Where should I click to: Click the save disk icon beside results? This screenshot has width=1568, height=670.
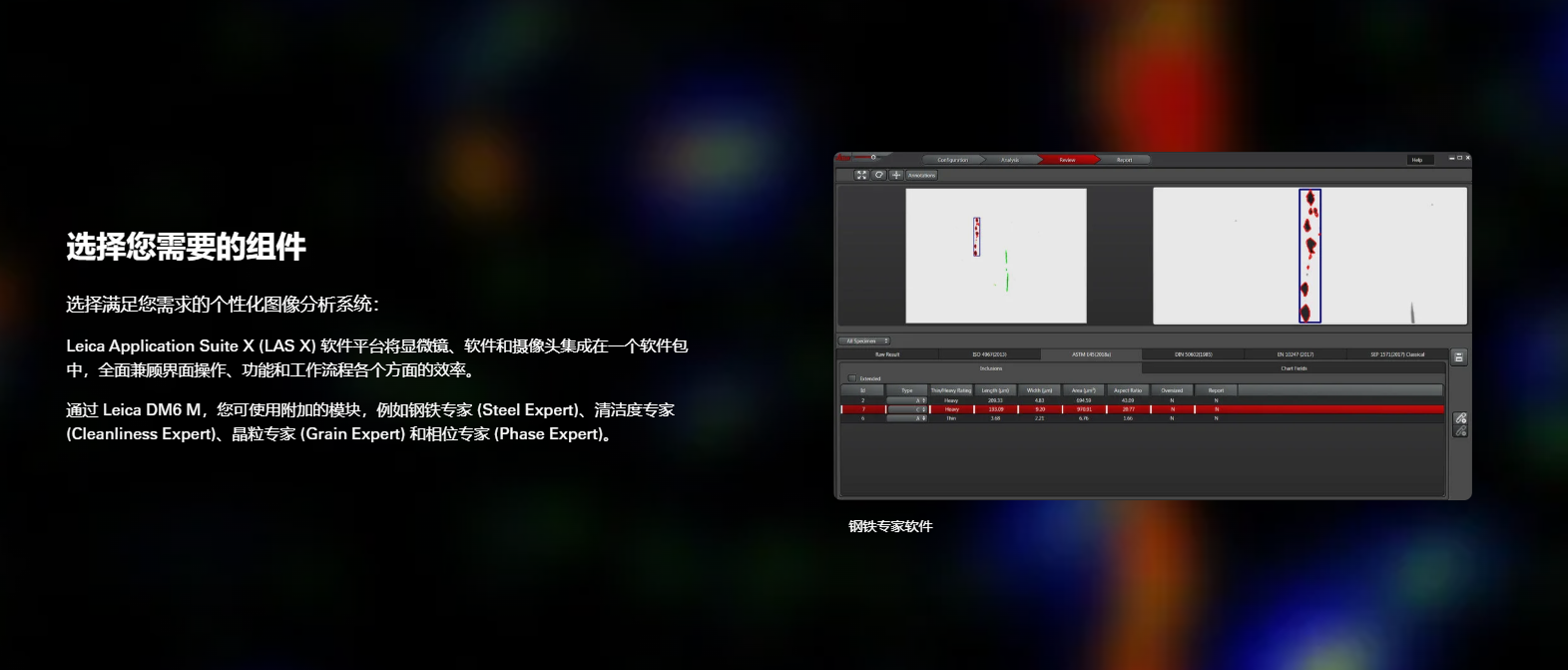(x=1459, y=356)
